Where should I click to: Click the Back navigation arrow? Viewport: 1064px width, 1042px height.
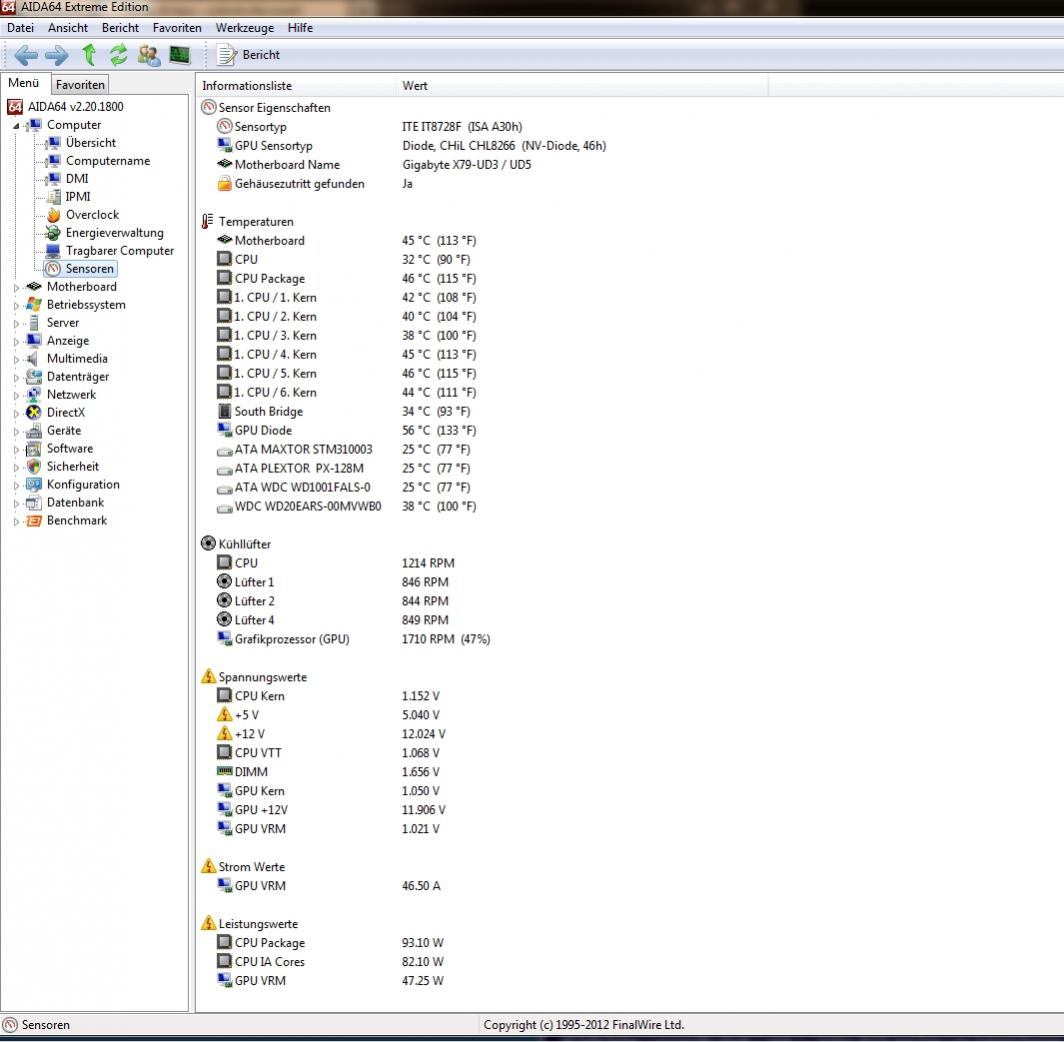point(26,55)
